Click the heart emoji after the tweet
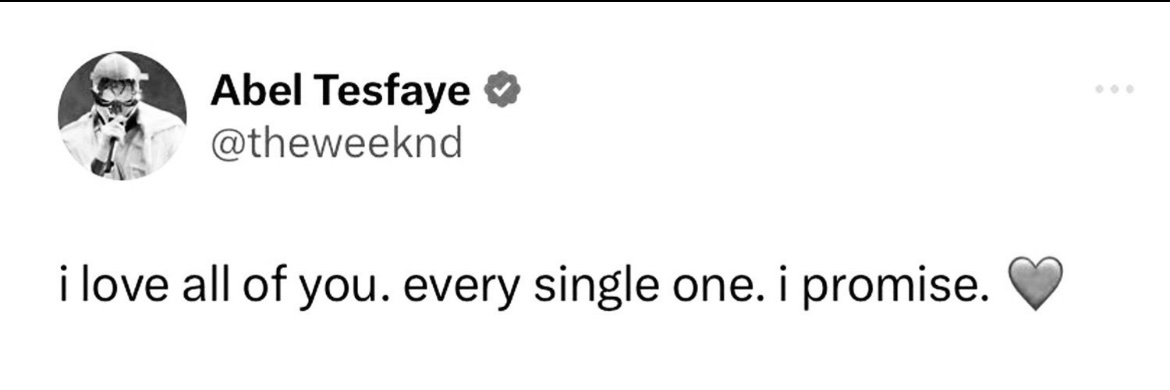 1034,284
